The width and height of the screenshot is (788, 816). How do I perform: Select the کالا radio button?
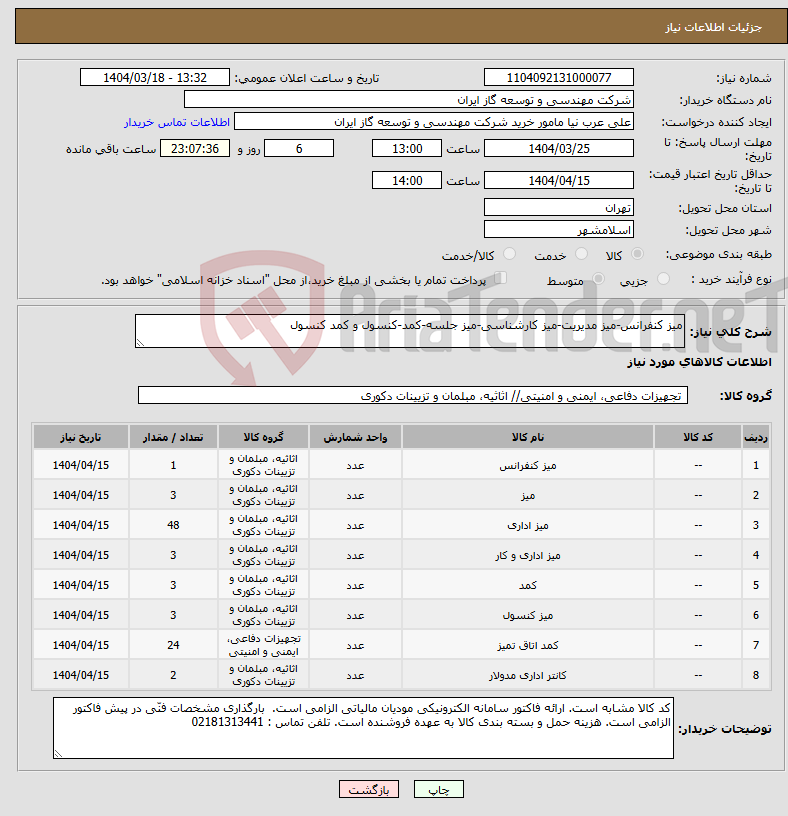pyautogui.click(x=637, y=254)
